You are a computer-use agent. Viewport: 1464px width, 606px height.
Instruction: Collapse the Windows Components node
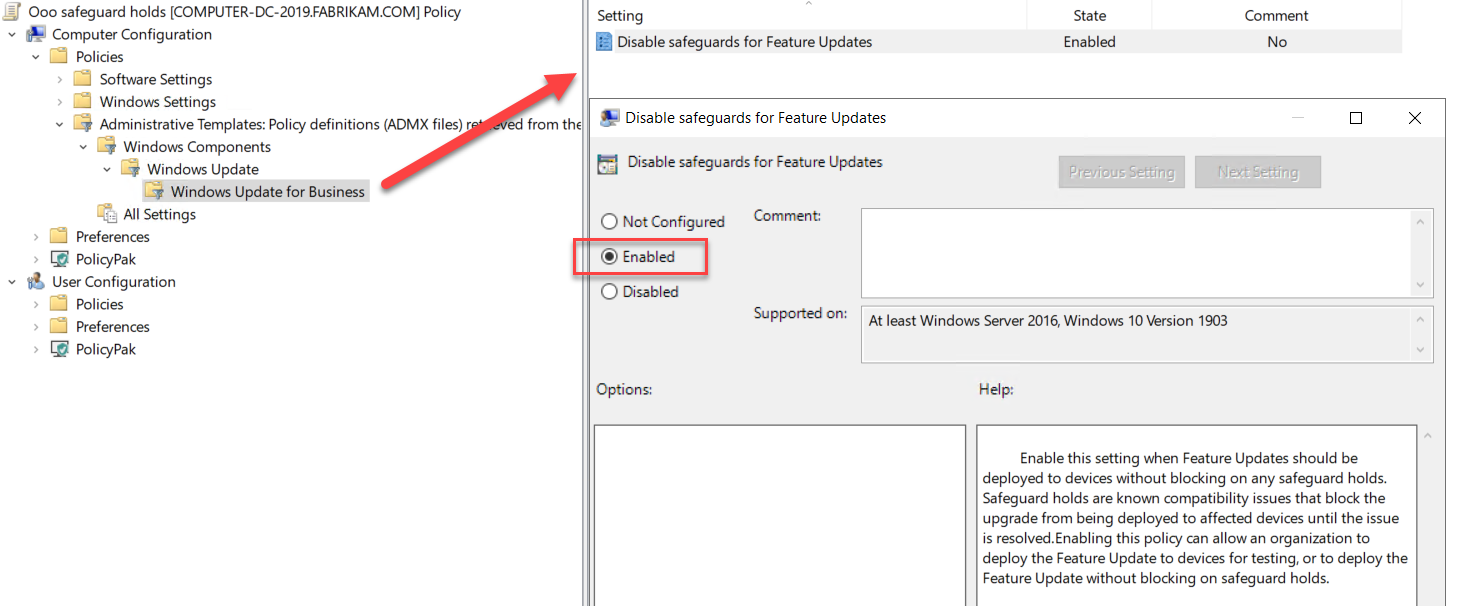[84, 147]
